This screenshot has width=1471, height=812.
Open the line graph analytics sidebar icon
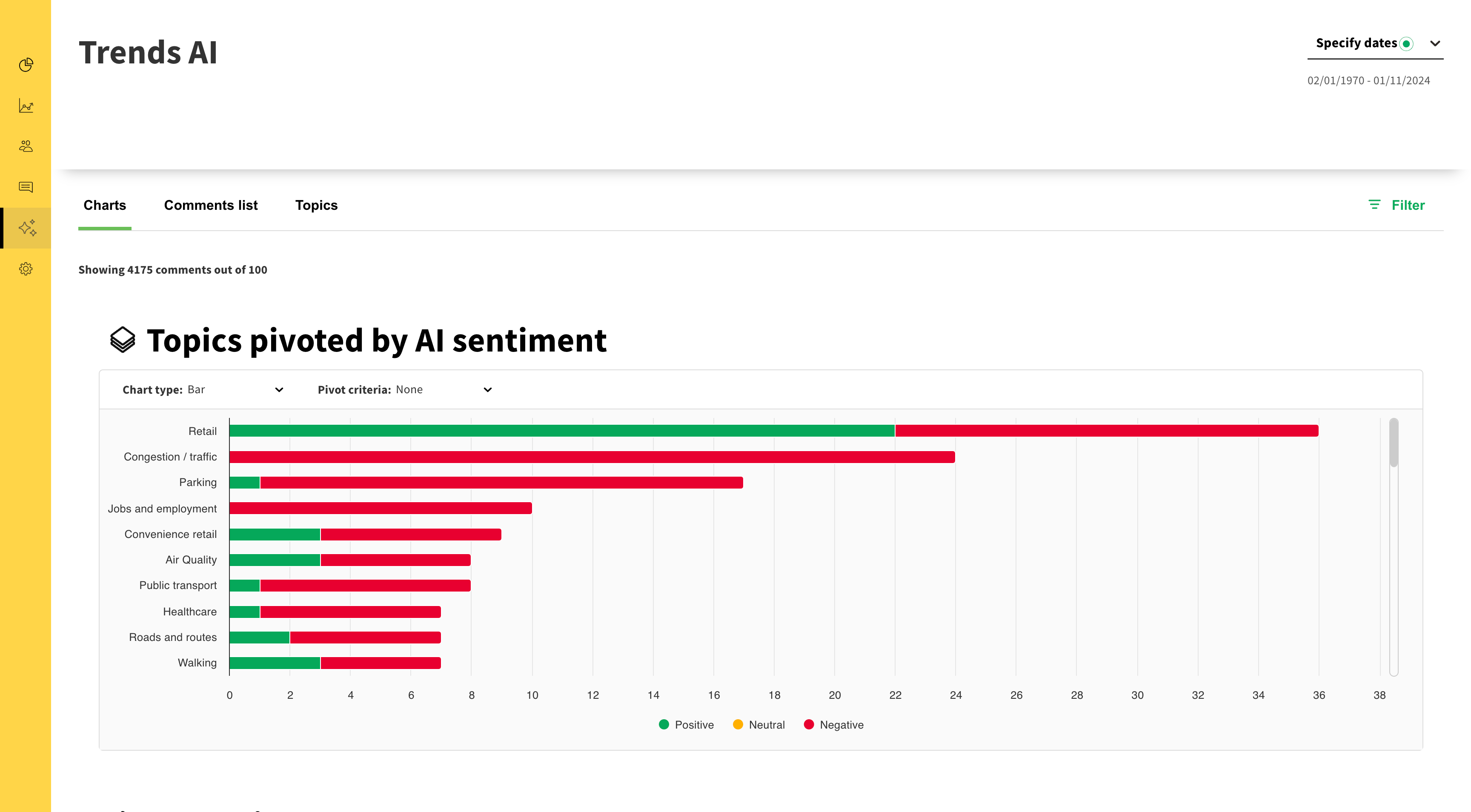point(26,106)
